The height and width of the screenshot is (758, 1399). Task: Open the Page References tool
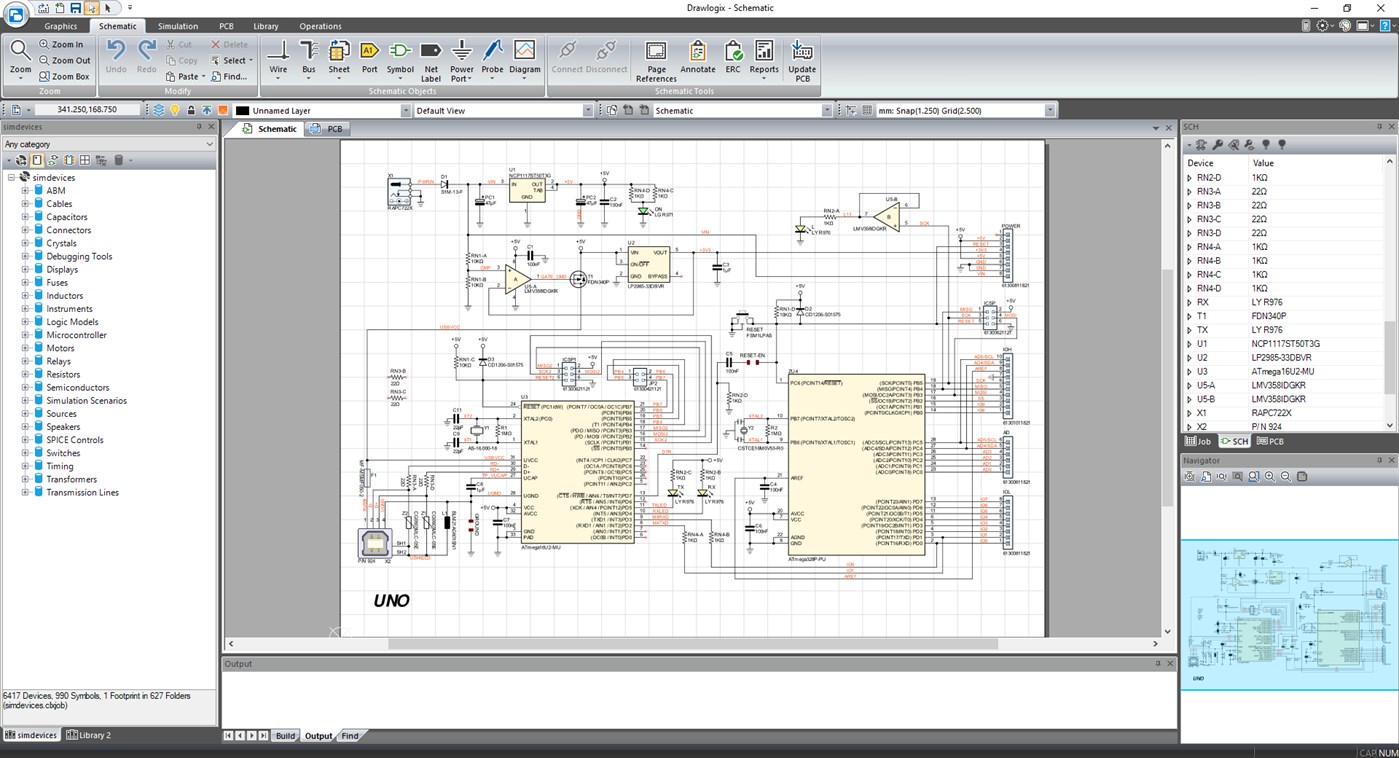pyautogui.click(x=655, y=57)
